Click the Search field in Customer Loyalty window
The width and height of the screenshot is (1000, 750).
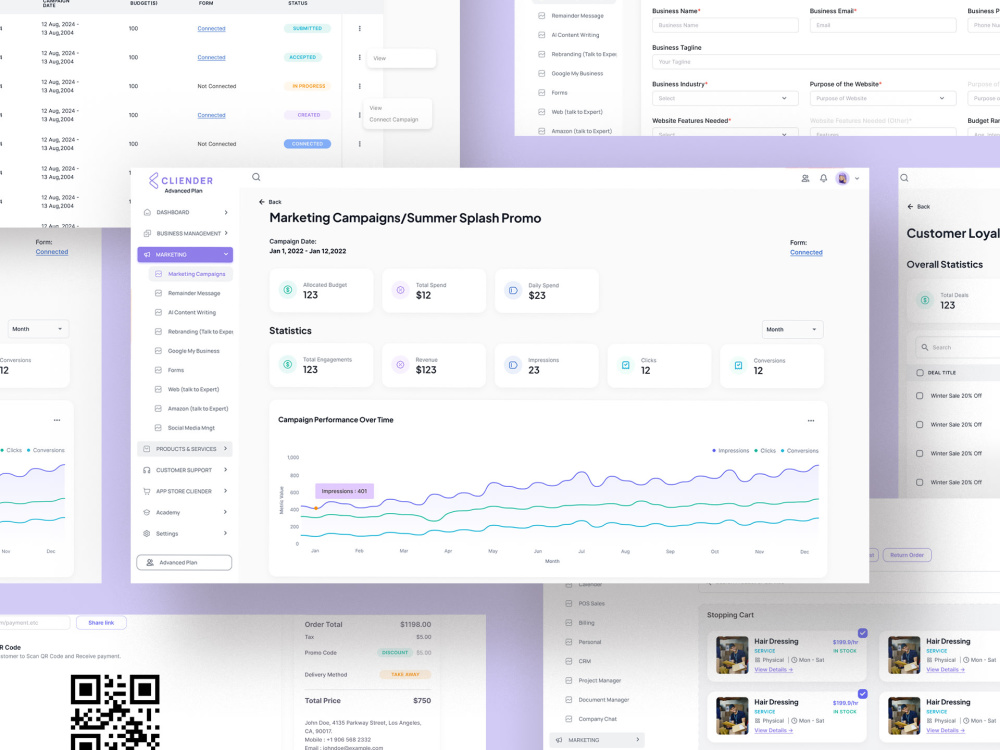click(958, 347)
